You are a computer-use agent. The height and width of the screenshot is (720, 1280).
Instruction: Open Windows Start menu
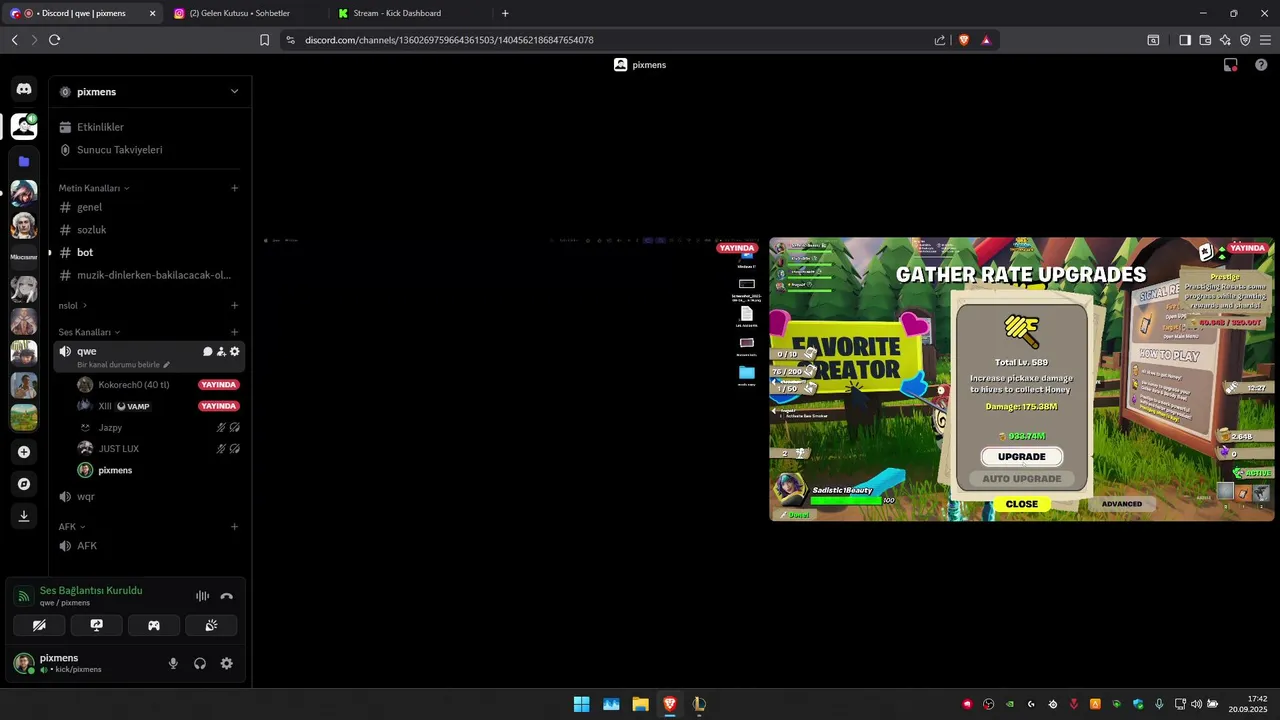pos(581,704)
